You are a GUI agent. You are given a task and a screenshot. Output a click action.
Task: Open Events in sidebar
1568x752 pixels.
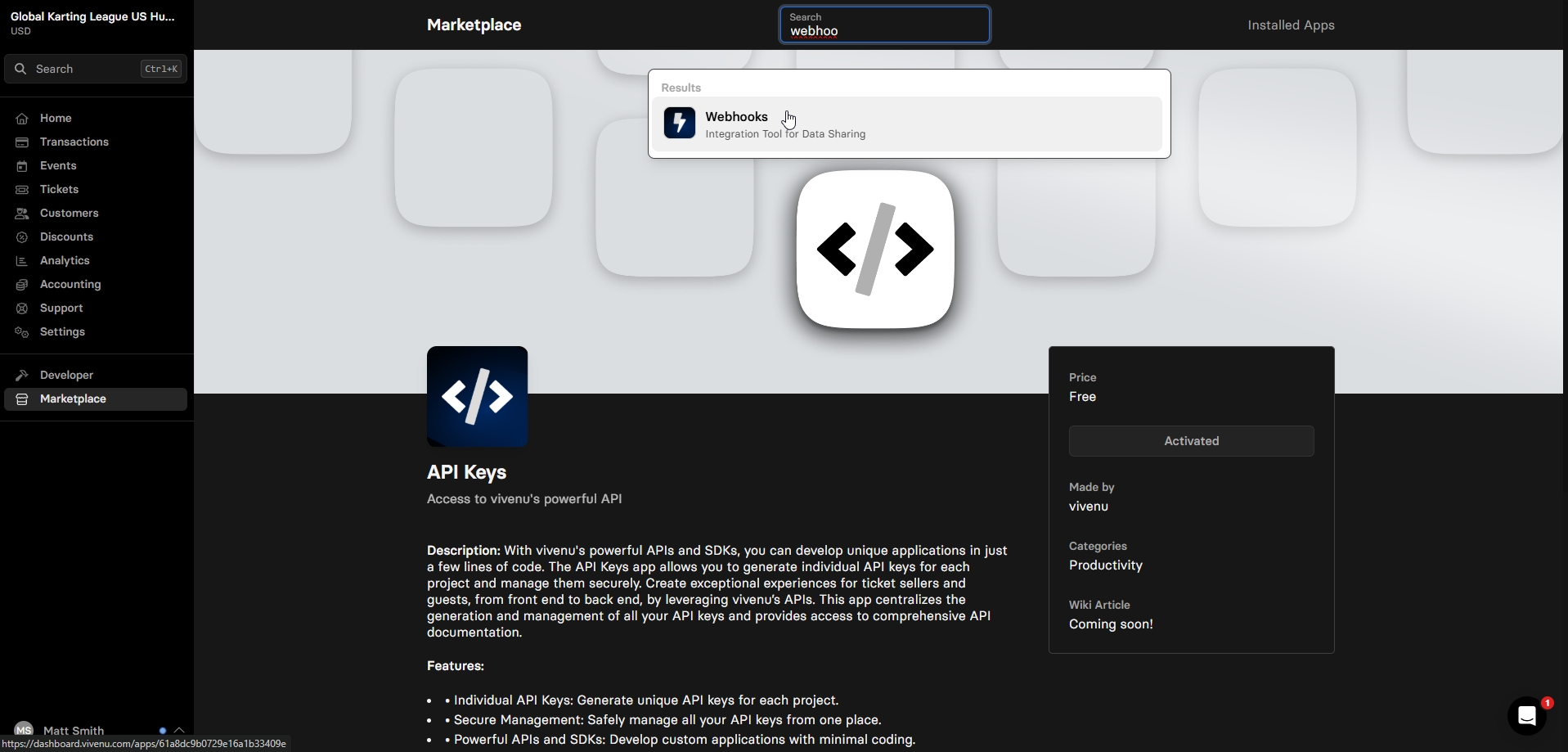point(96,166)
